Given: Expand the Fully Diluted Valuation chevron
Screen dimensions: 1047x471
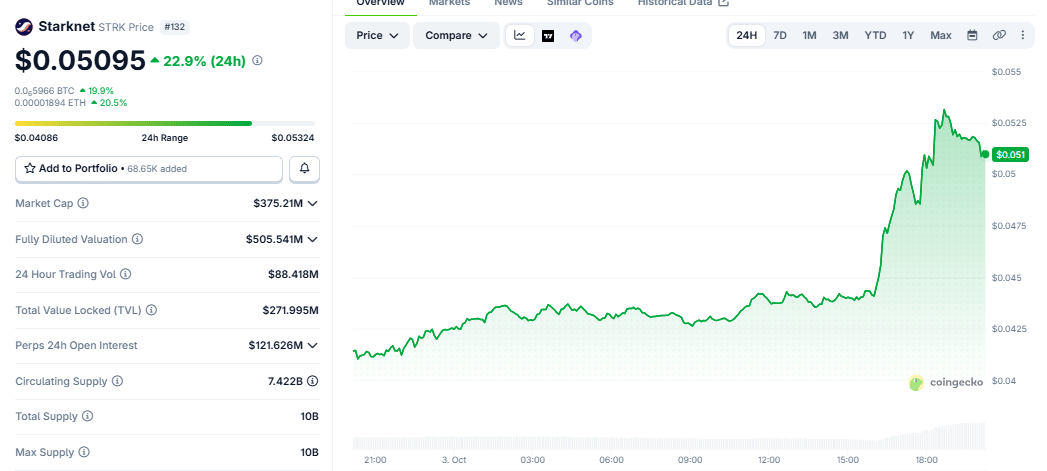Looking at the screenshot, I should [x=312, y=239].
